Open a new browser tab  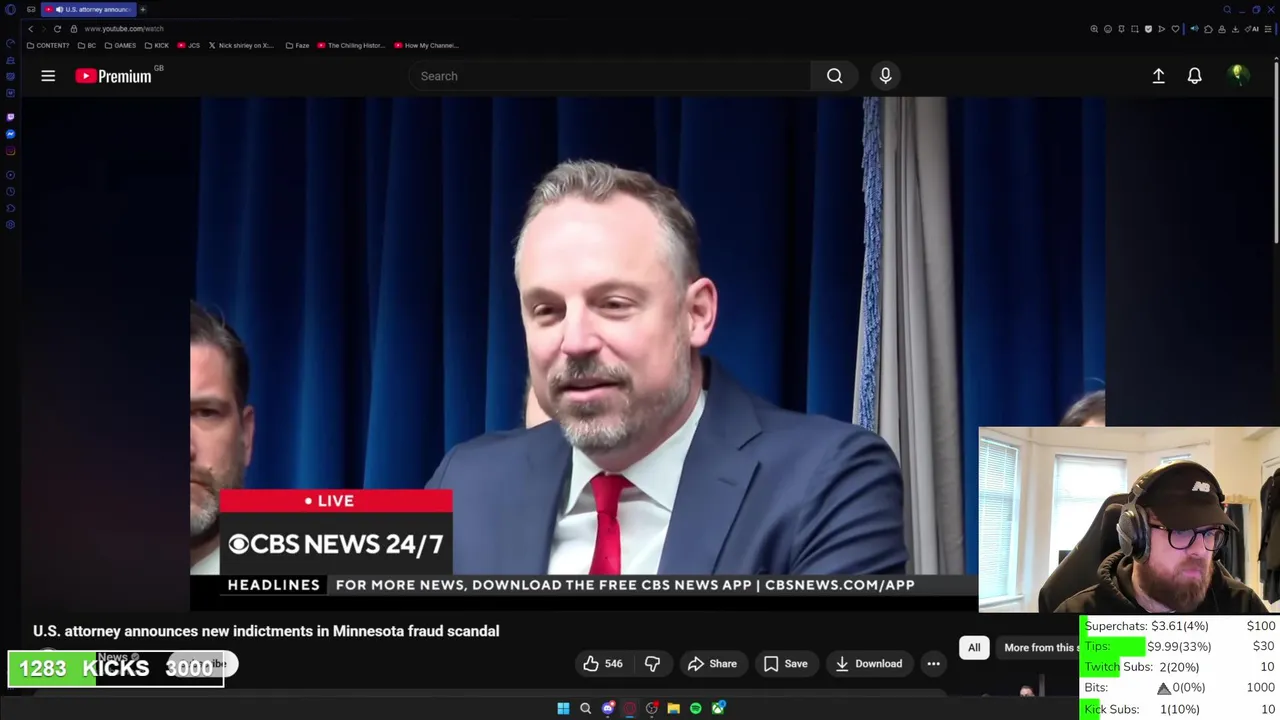[x=142, y=9]
